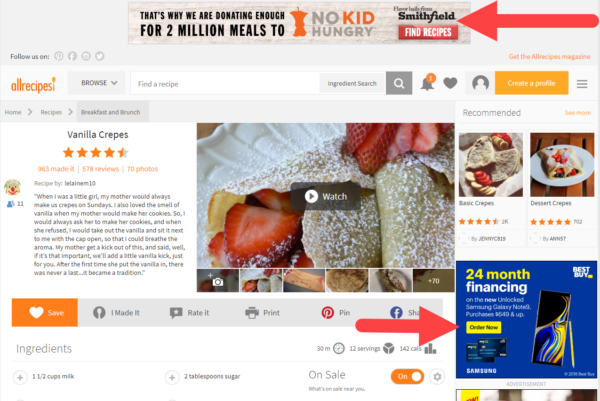Open the hamburger menu icon
Screen dimensions: 600x401
point(582,83)
